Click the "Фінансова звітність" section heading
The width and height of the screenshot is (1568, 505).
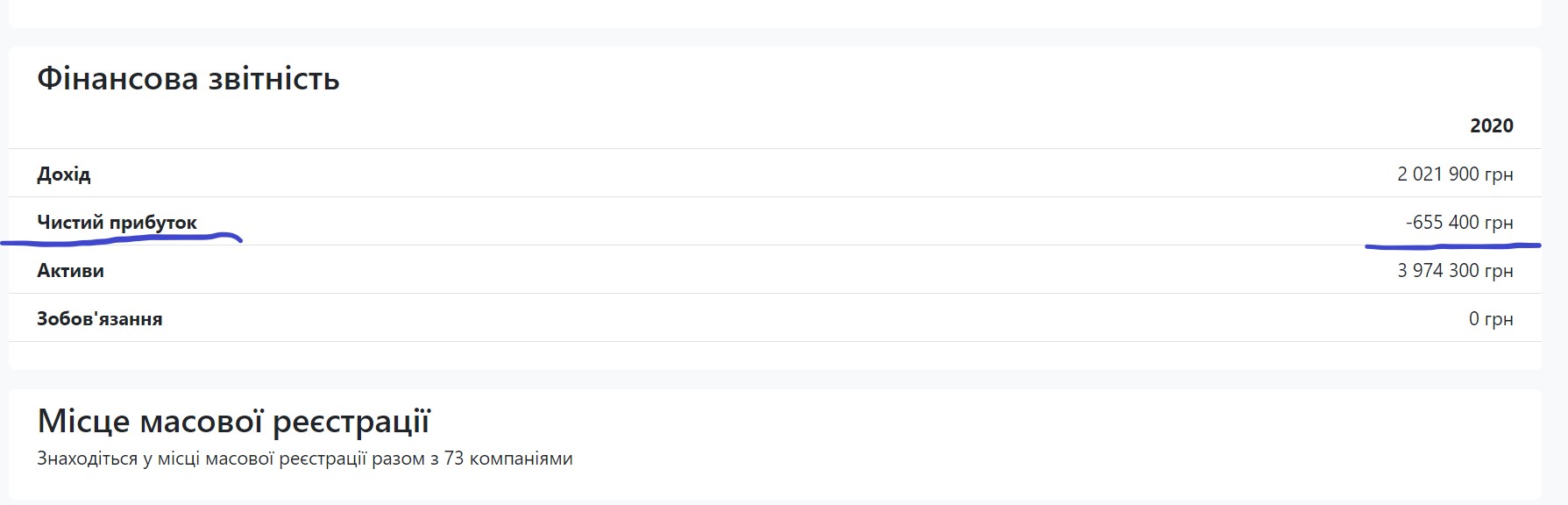(188, 80)
